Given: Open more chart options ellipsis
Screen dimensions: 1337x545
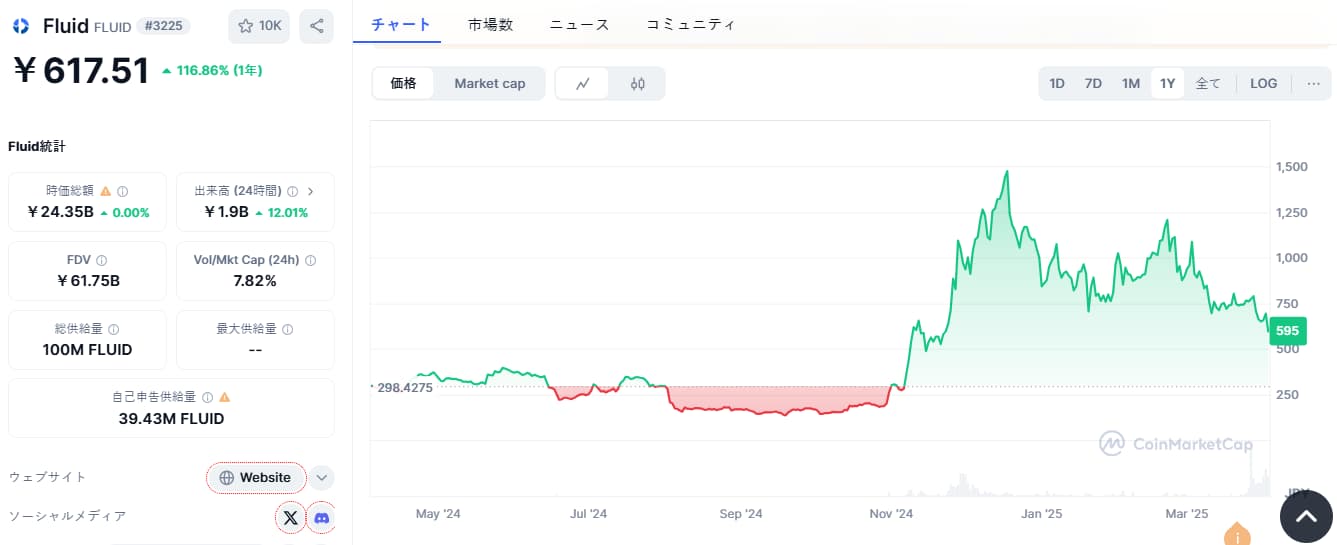Looking at the screenshot, I should pyautogui.click(x=1313, y=84).
